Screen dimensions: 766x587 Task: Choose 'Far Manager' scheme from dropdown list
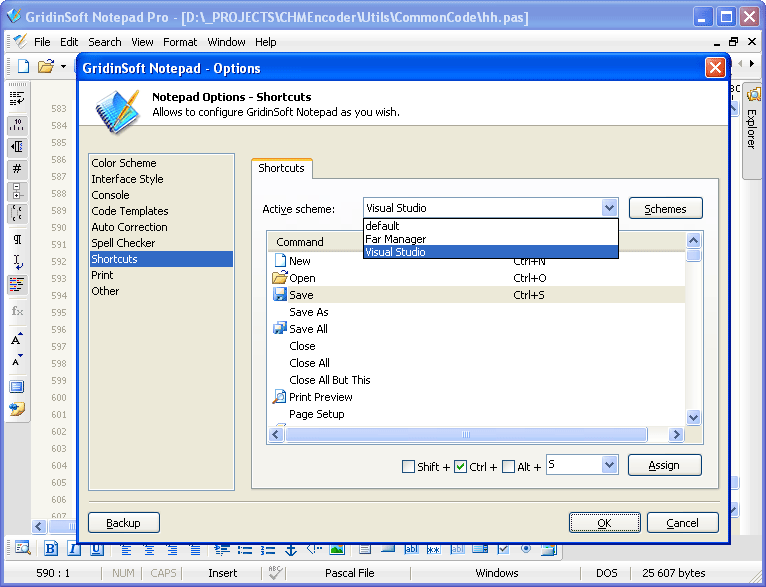[x=491, y=239]
